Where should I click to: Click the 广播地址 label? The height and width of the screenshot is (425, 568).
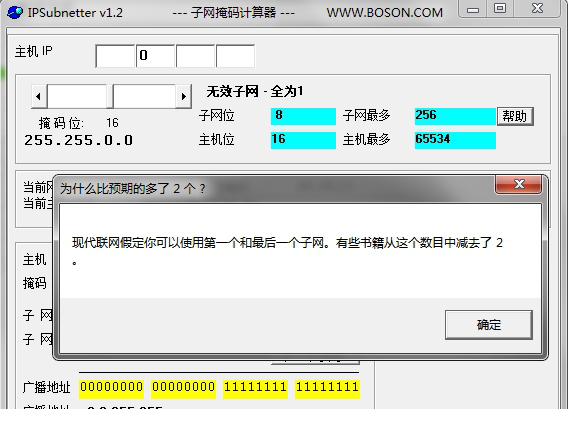(46, 387)
